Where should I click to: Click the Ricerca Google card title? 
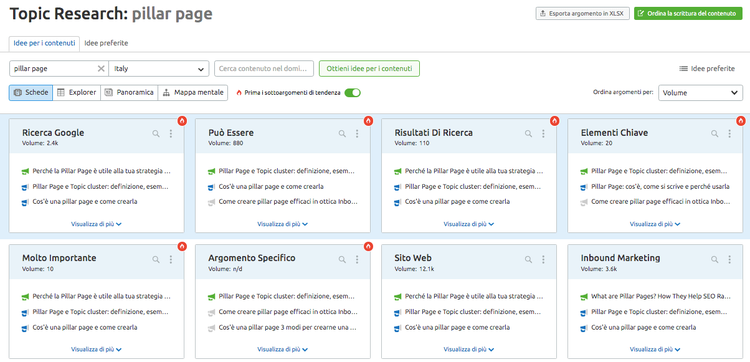53,133
